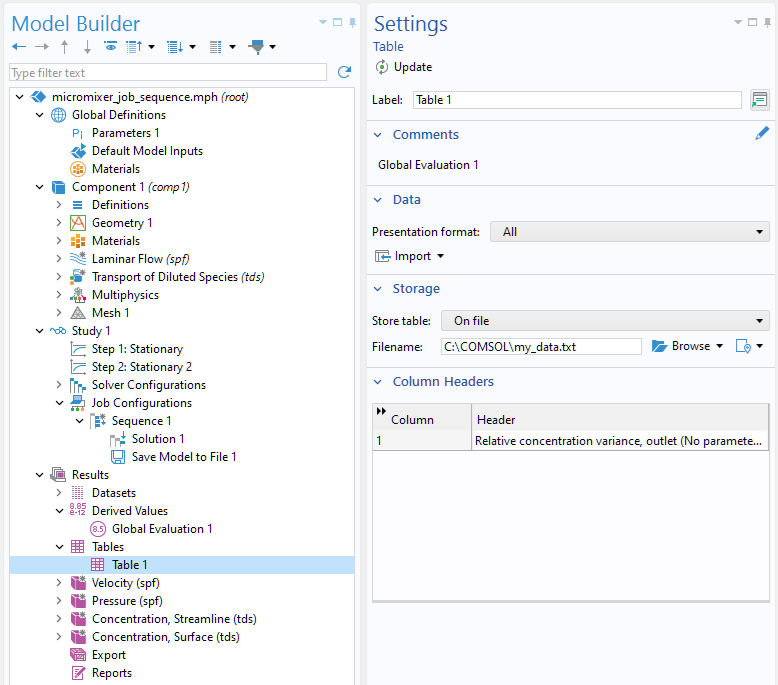Click the Update button

tap(403, 67)
